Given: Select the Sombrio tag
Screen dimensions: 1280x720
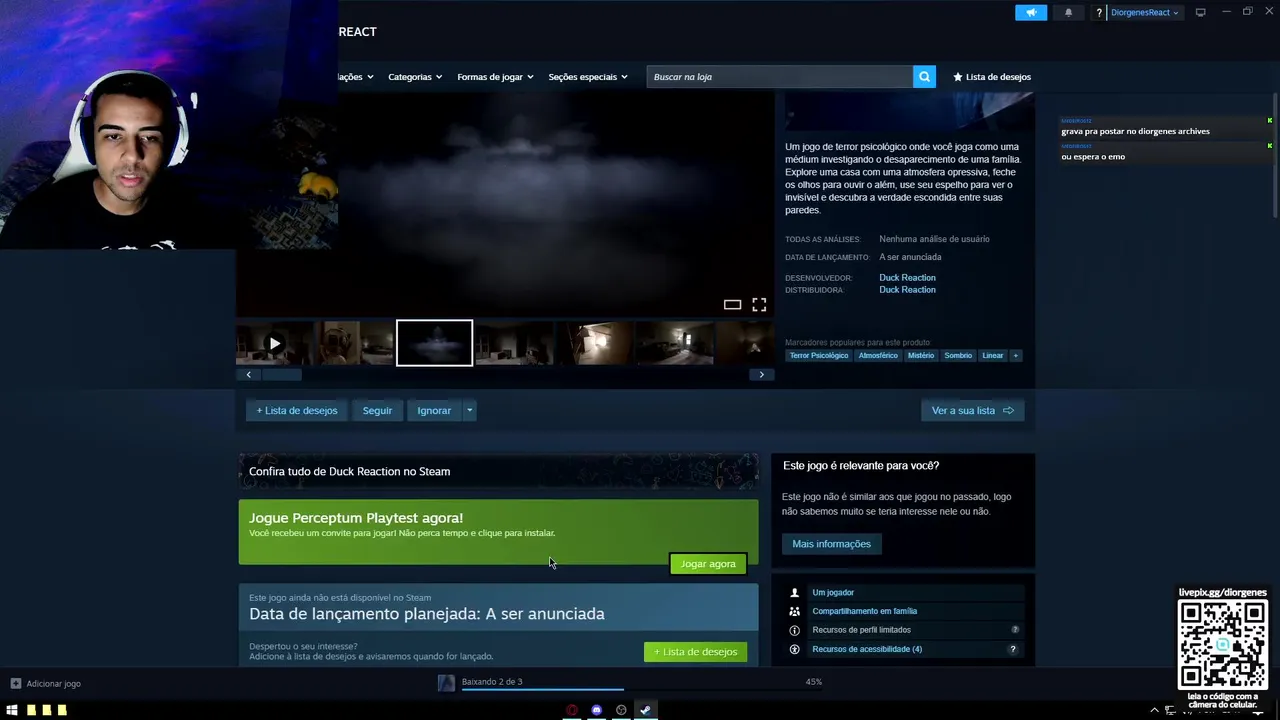Looking at the screenshot, I should [958, 355].
